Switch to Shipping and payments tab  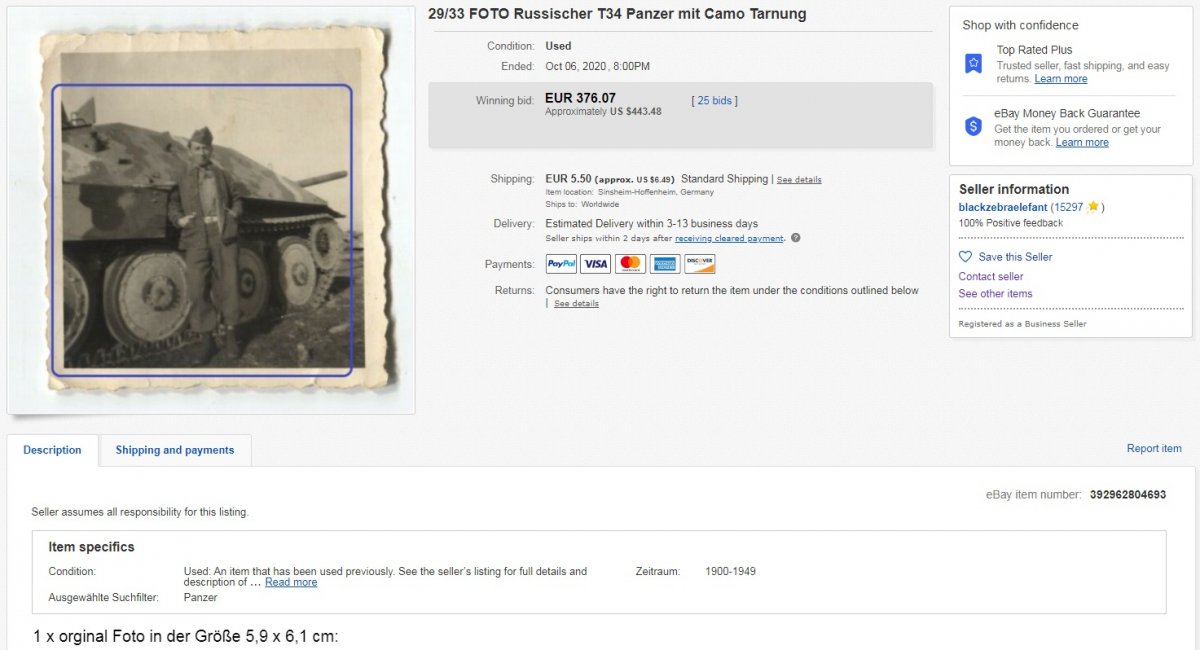[x=175, y=450]
